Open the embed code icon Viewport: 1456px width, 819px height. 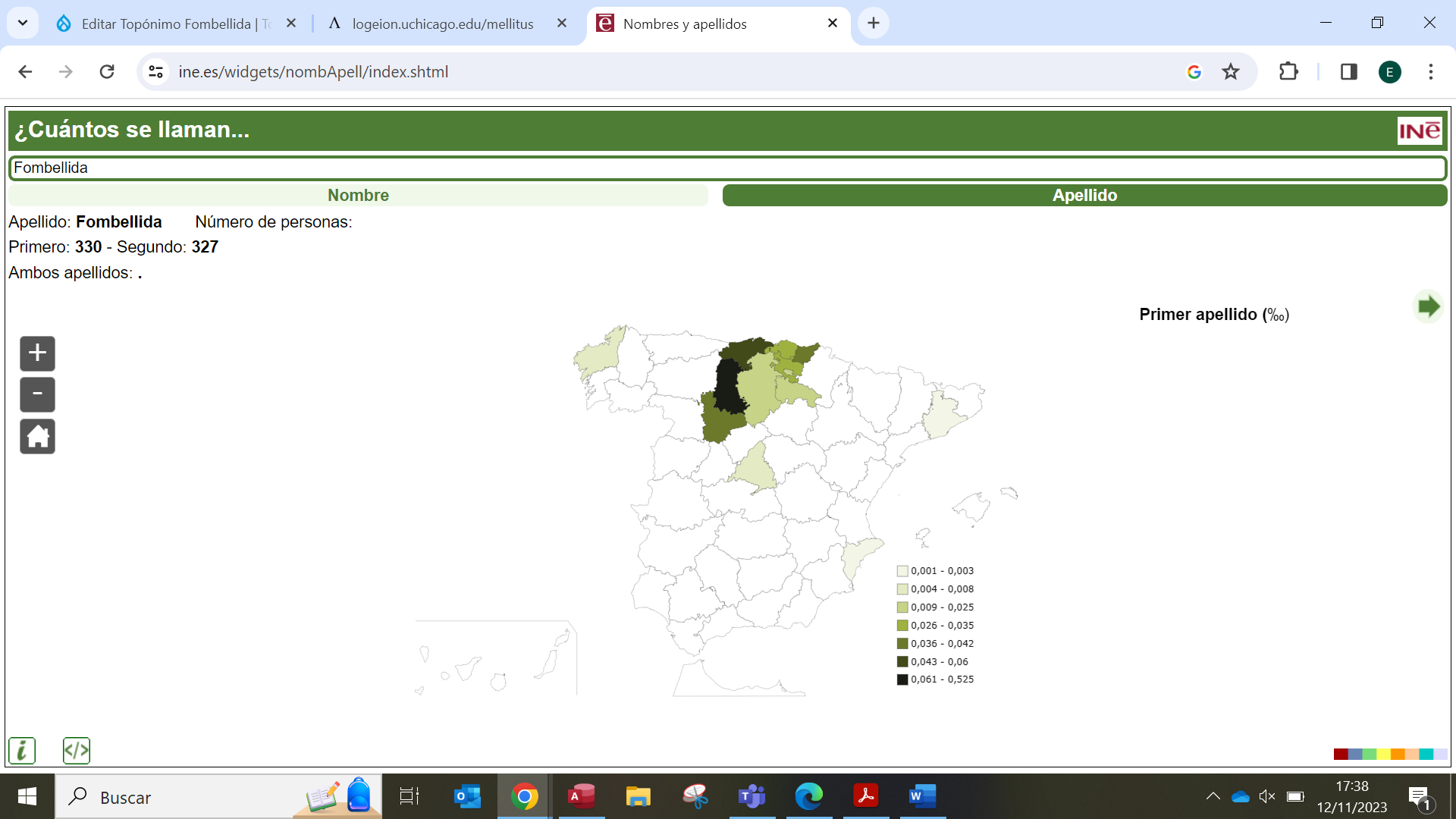coord(77,751)
